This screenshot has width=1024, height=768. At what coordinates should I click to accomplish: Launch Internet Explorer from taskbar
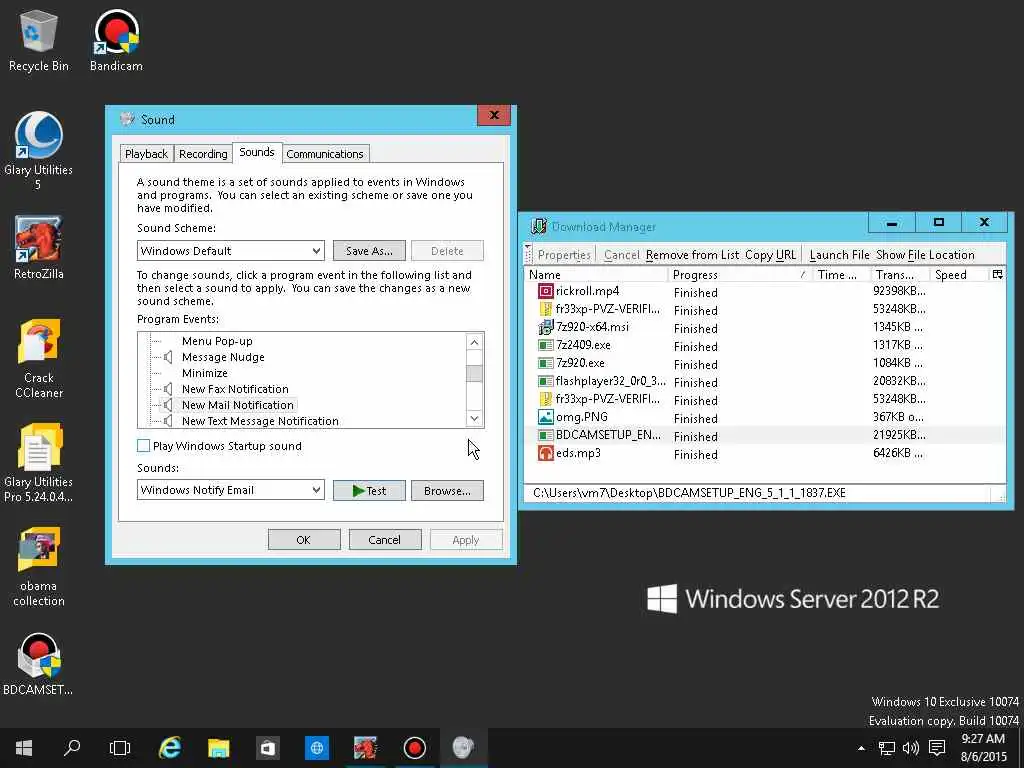[170, 748]
